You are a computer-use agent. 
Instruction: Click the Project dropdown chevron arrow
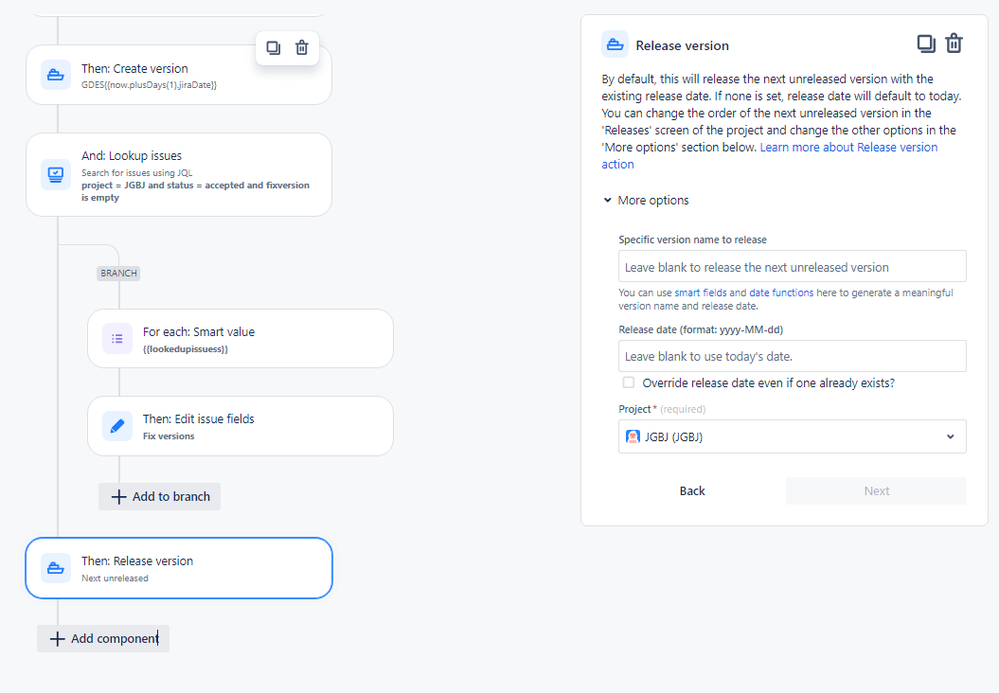pyautogui.click(x=950, y=437)
